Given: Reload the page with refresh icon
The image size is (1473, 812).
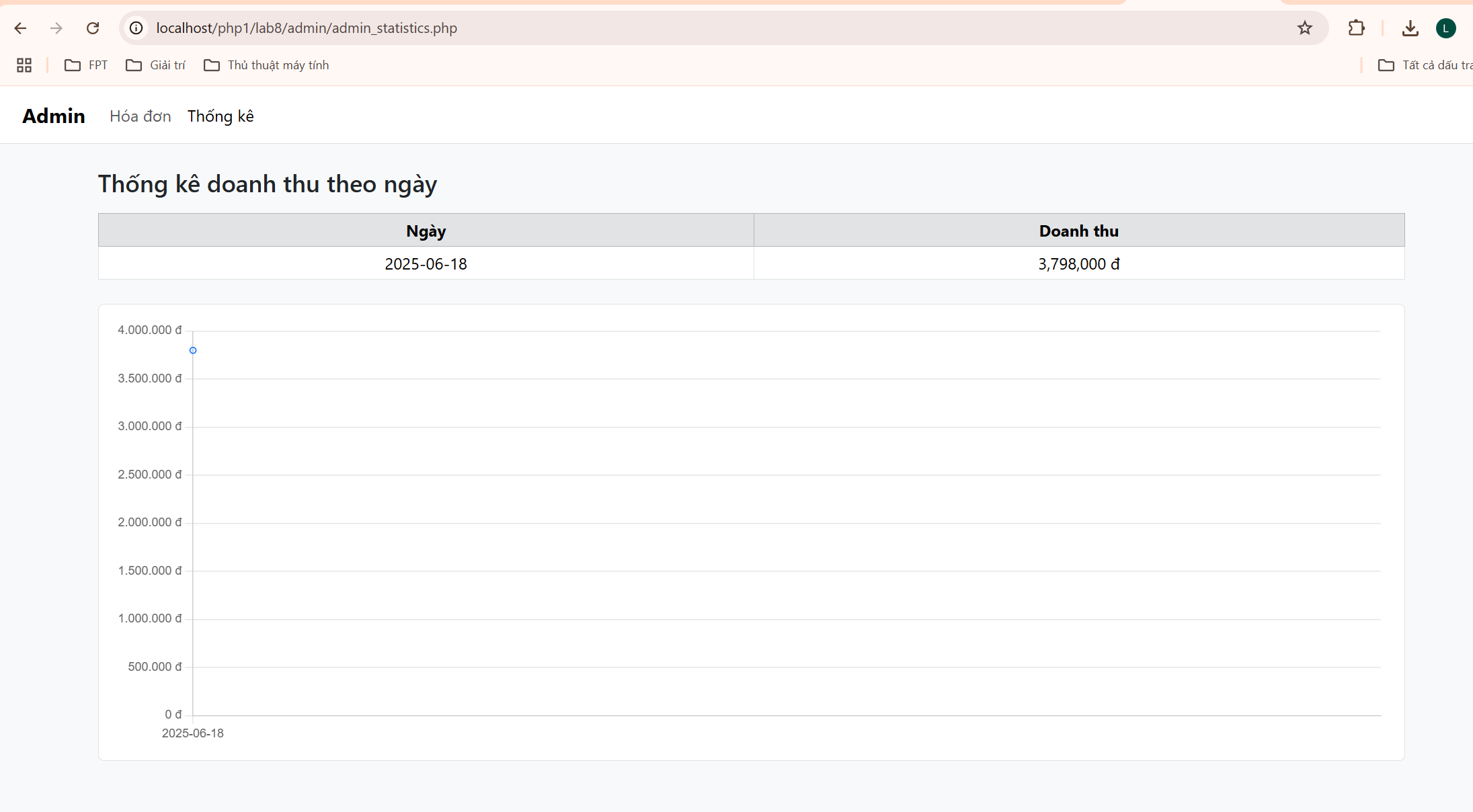Looking at the screenshot, I should coord(93,28).
